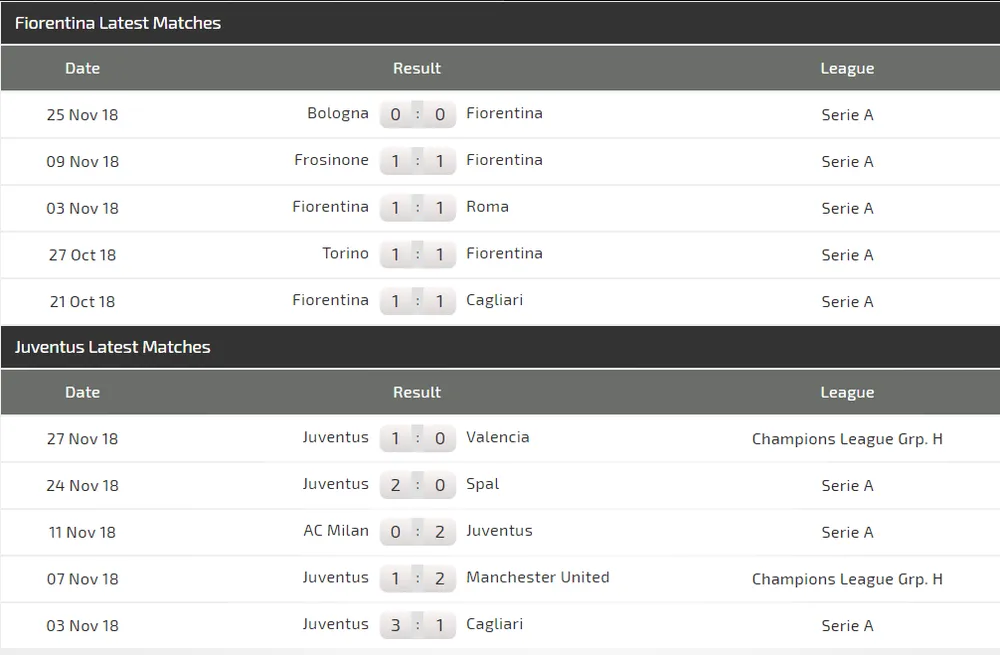Select Roma team name
The width and height of the screenshot is (1000, 655).
487,207
